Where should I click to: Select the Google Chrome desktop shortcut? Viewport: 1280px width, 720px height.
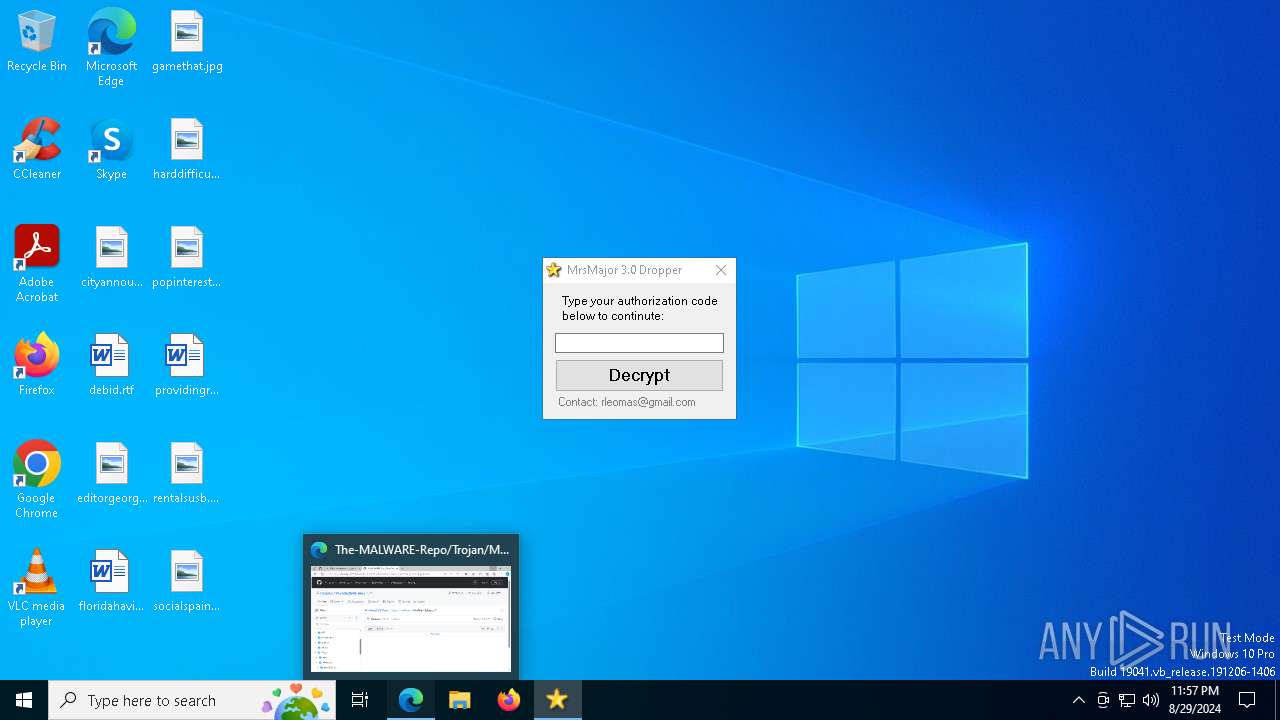pyautogui.click(x=37, y=480)
